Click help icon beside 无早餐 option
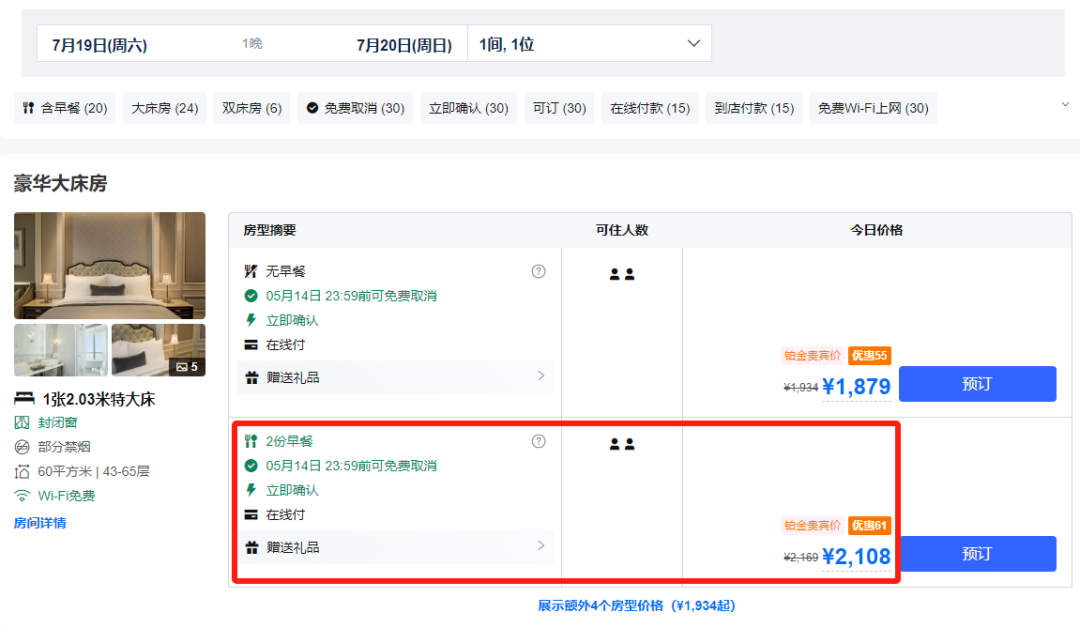The height and width of the screenshot is (628, 1080). [x=538, y=271]
